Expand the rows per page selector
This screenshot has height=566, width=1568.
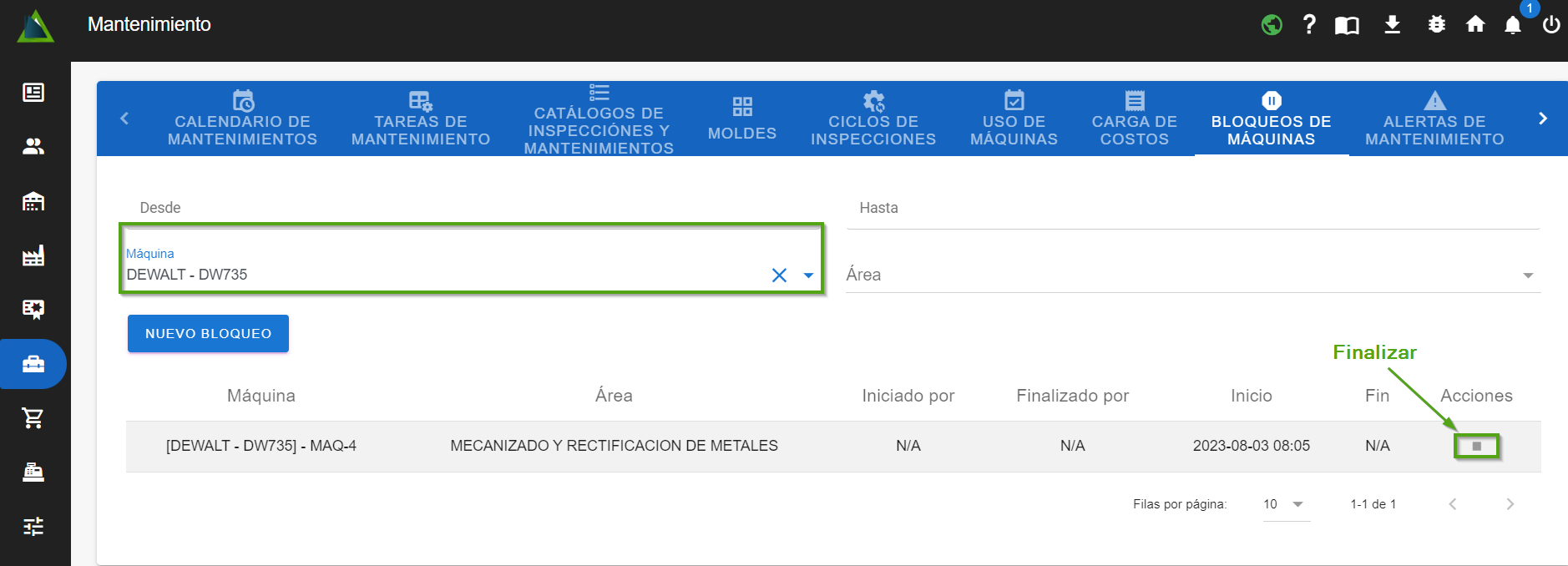(1285, 504)
